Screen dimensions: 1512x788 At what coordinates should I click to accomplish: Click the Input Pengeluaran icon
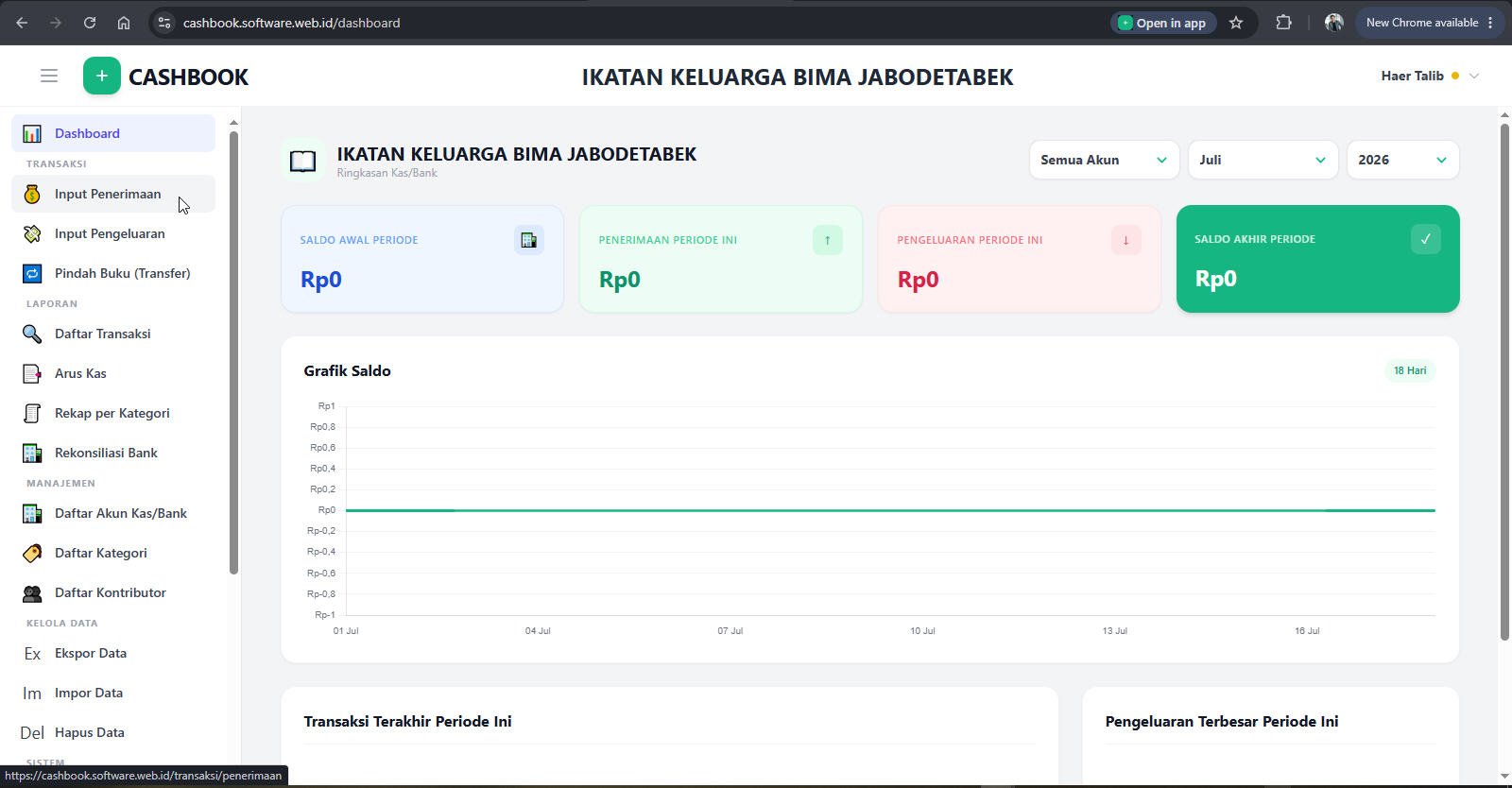click(x=32, y=233)
